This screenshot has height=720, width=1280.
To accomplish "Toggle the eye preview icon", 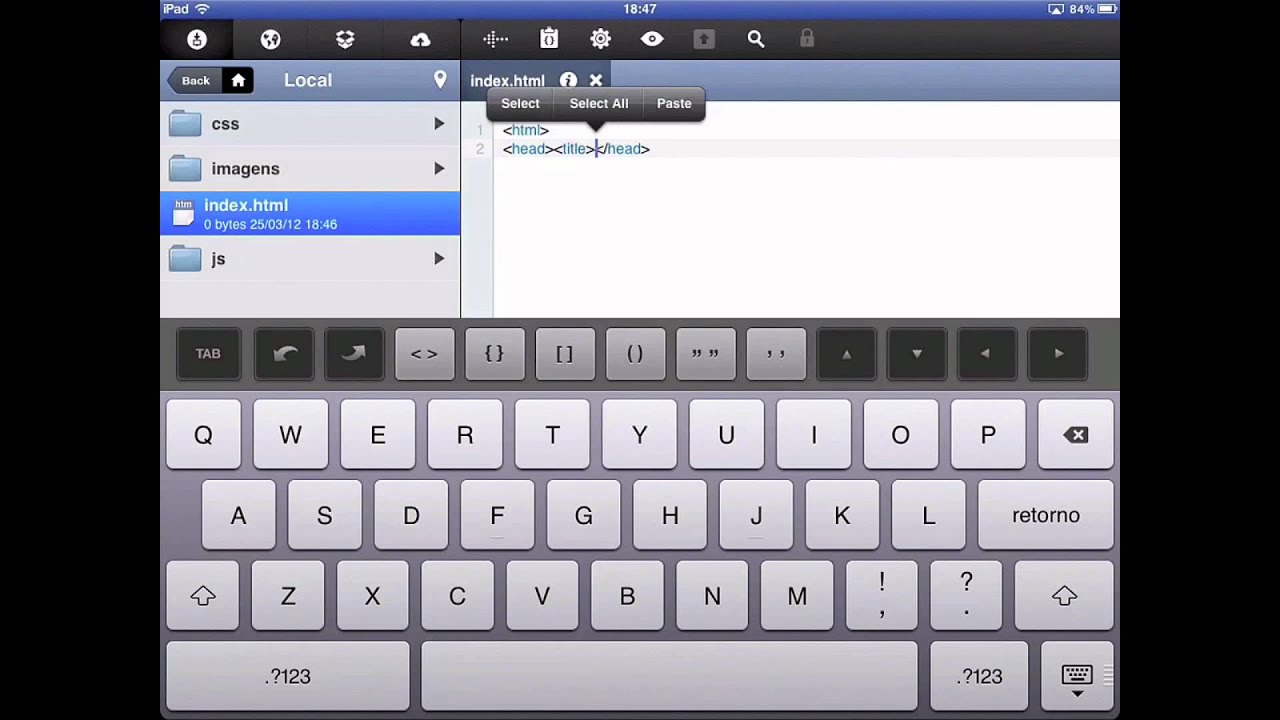I will [652, 39].
